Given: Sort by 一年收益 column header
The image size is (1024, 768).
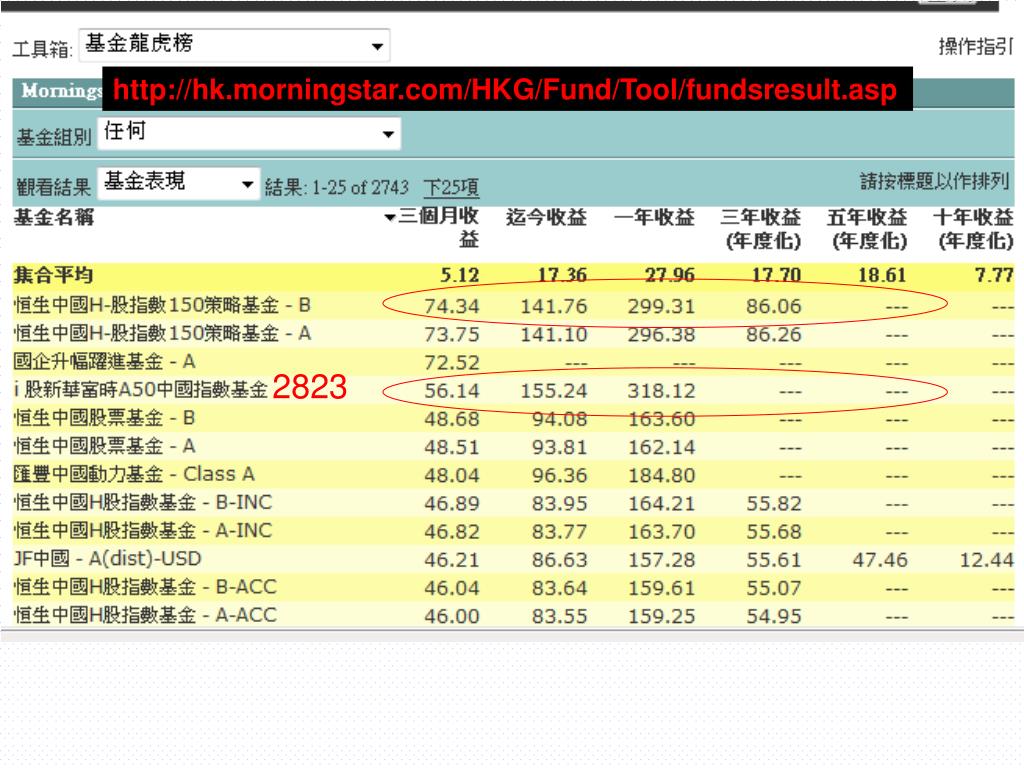Looking at the screenshot, I should coord(654,217).
